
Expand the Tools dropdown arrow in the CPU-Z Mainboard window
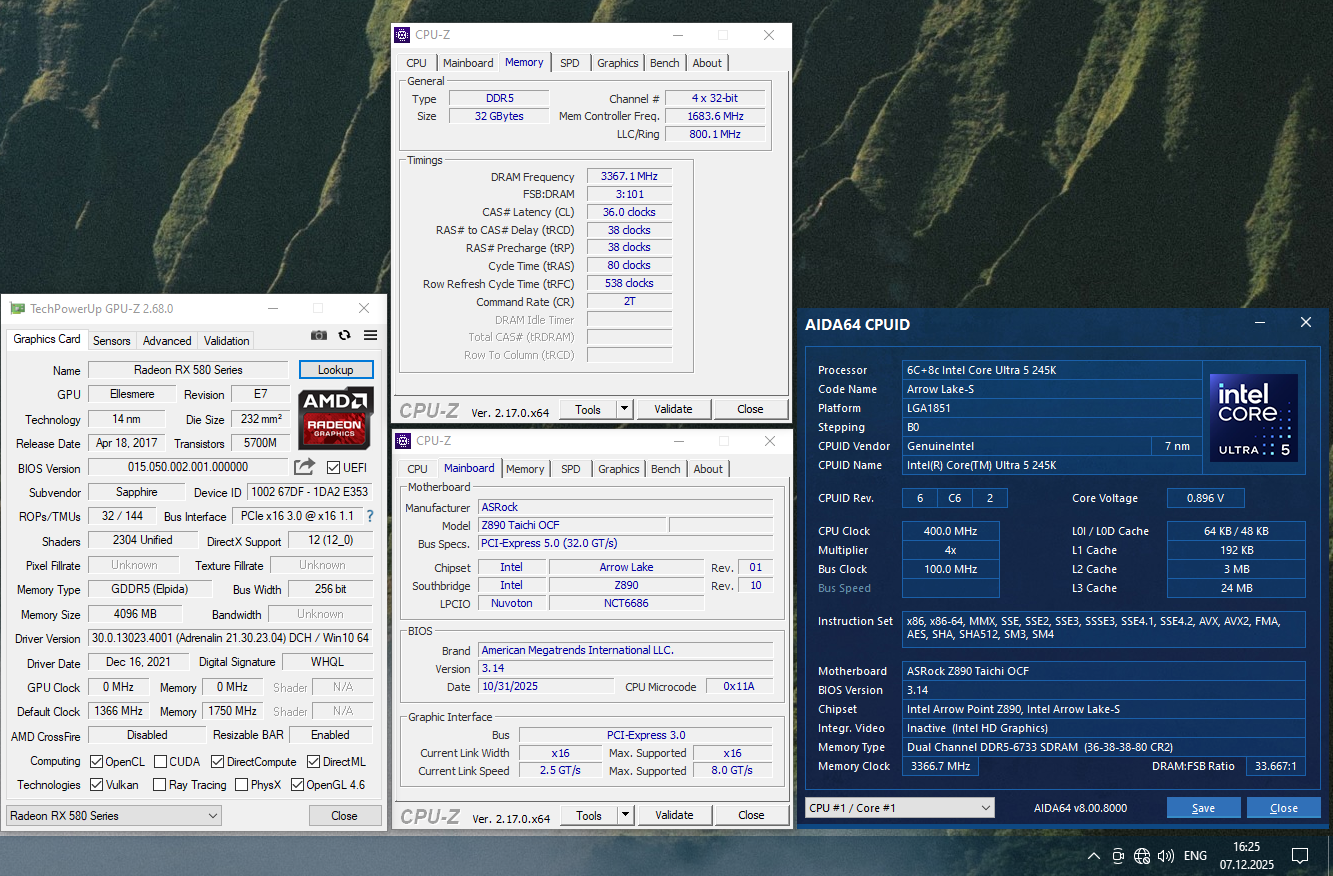(x=625, y=815)
